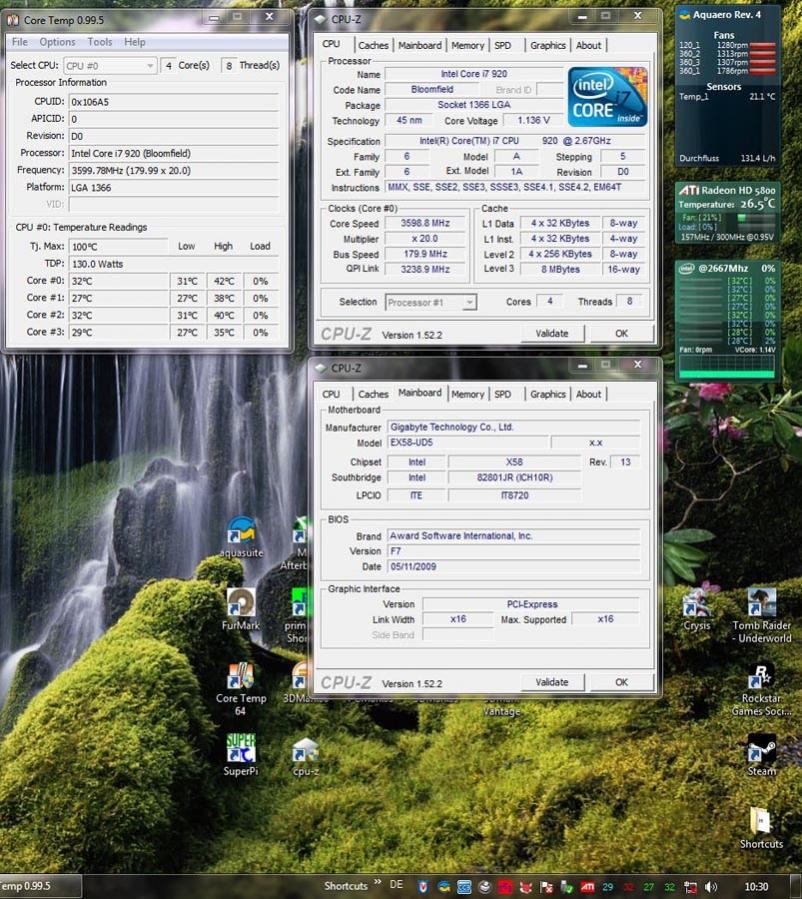
Task: Click Validate in top CPU-Z window
Action: pos(552,334)
